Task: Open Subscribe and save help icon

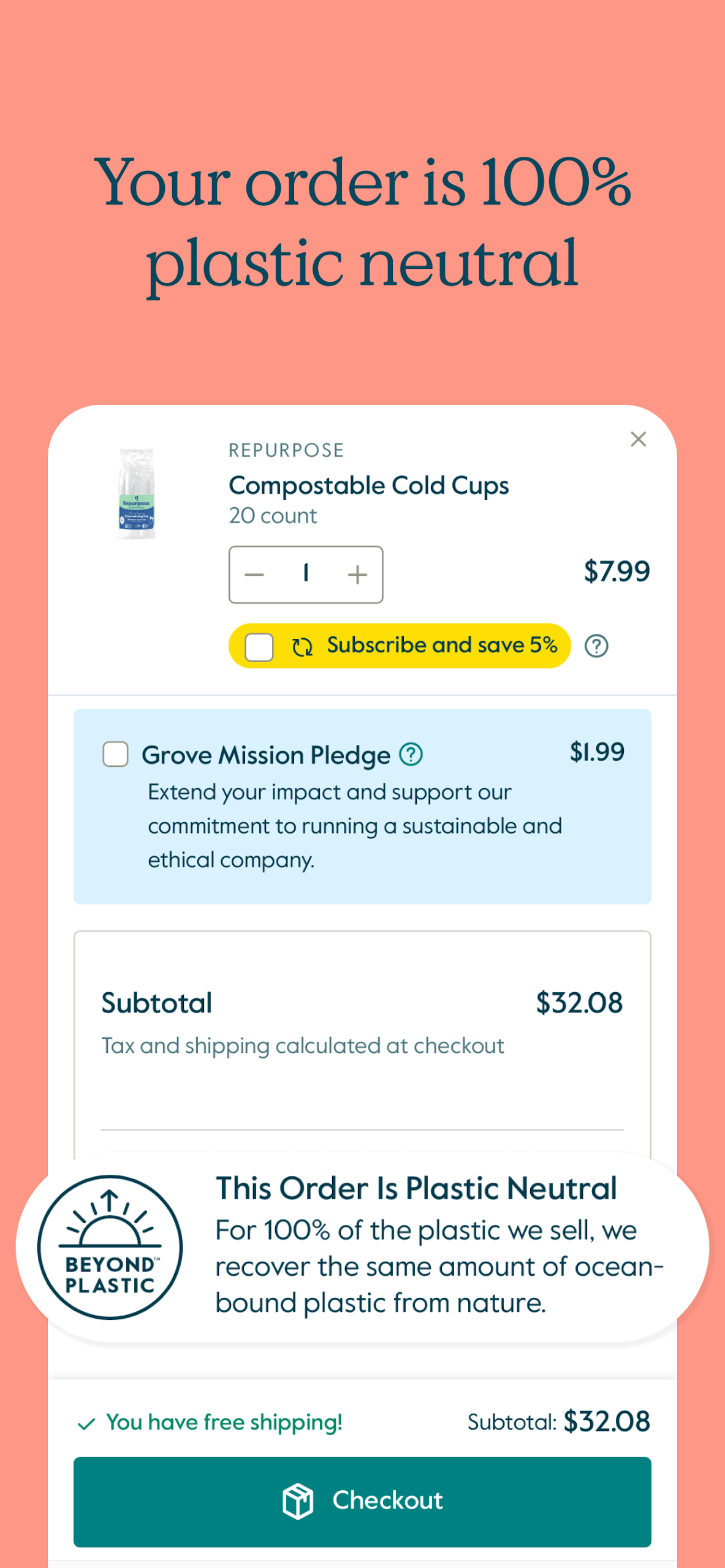Action: [596, 646]
